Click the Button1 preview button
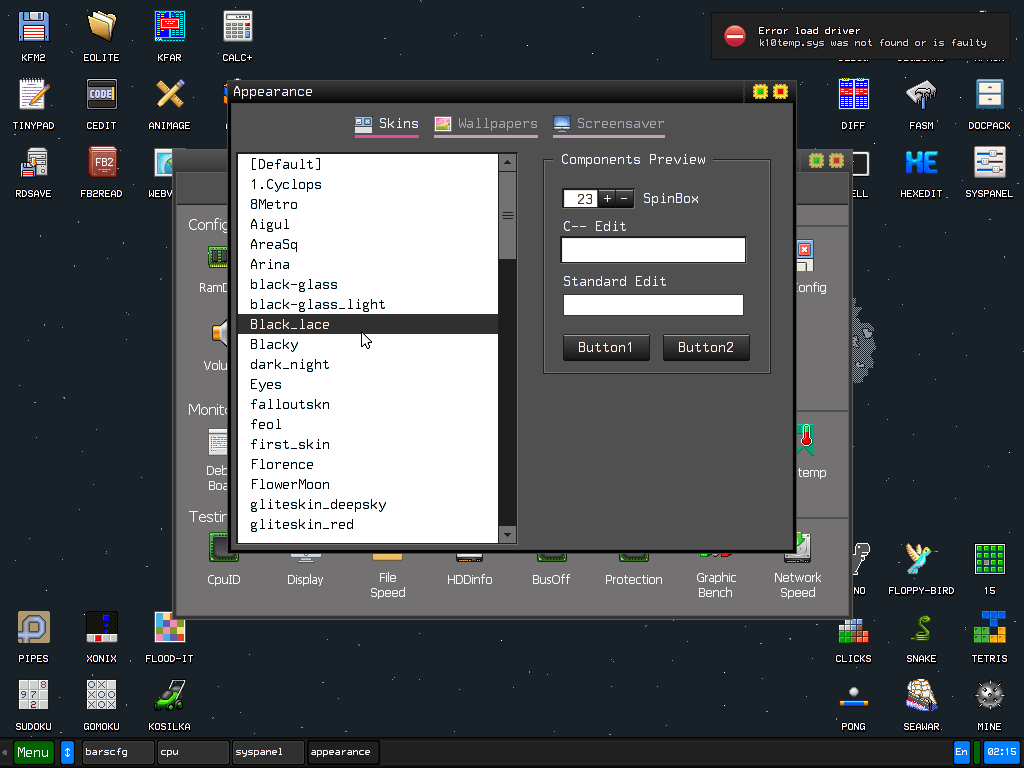 606,347
